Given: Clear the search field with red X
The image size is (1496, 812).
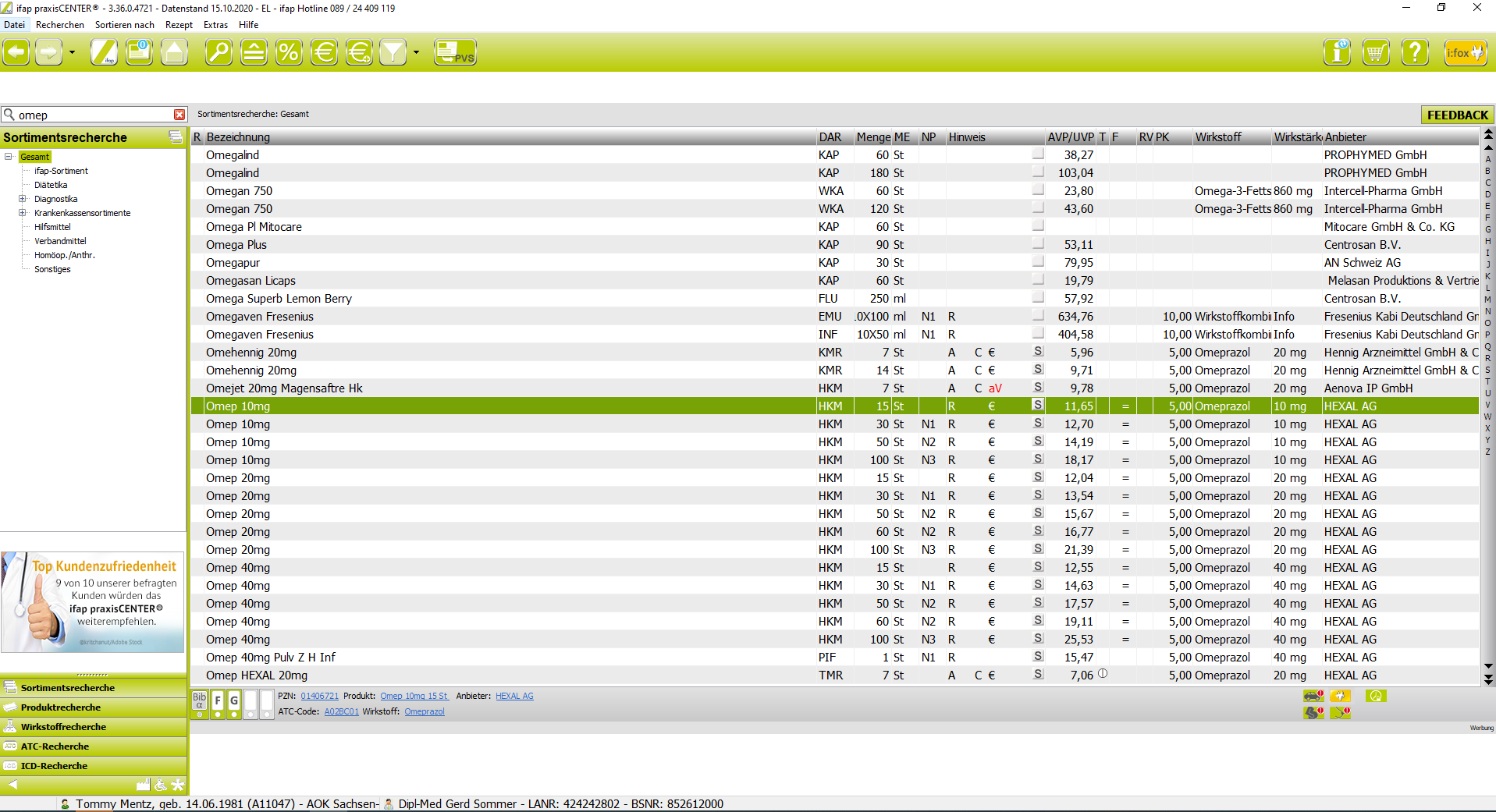Looking at the screenshot, I should pos(179,115).
